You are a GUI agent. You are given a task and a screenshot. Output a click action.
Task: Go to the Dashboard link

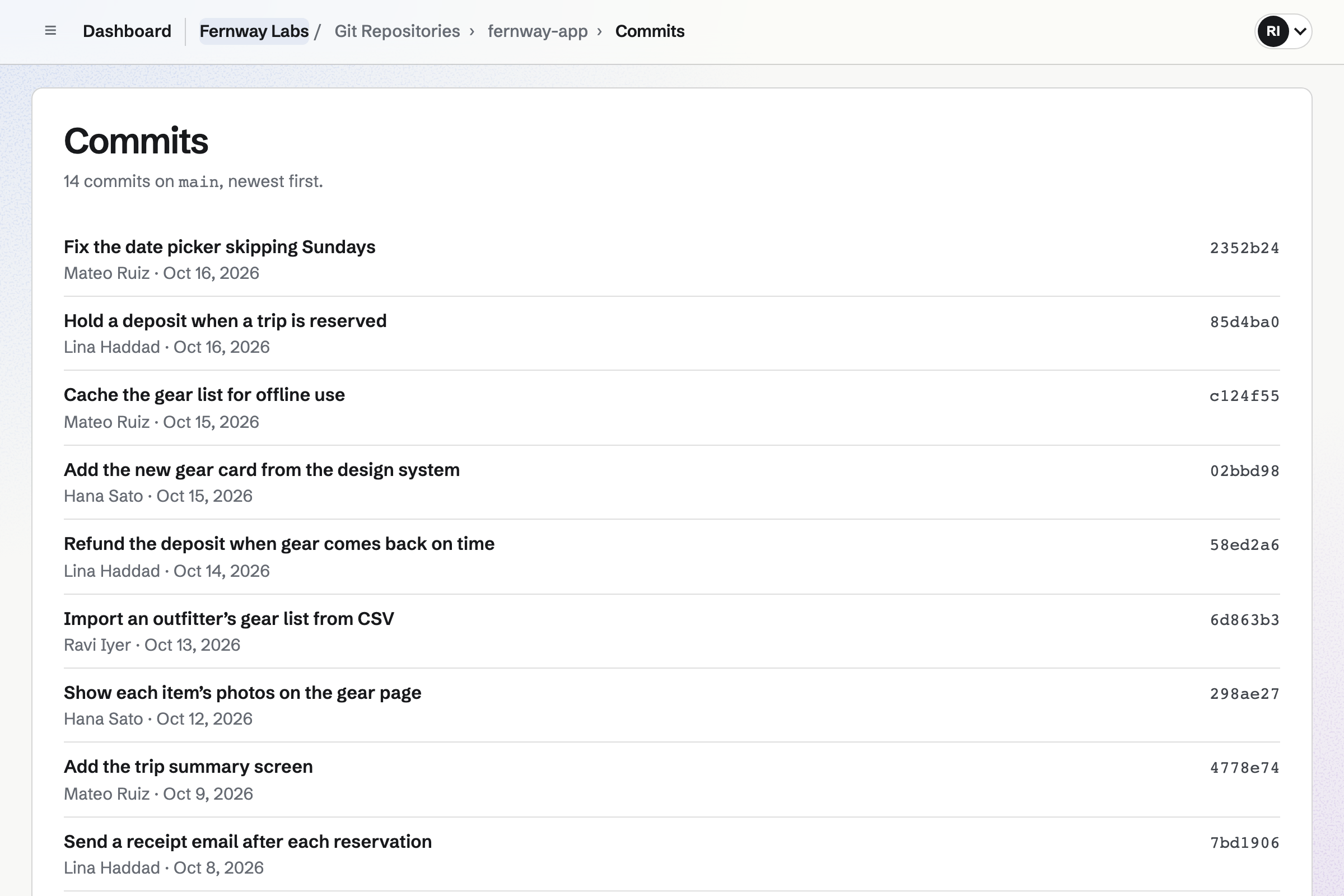127,31
